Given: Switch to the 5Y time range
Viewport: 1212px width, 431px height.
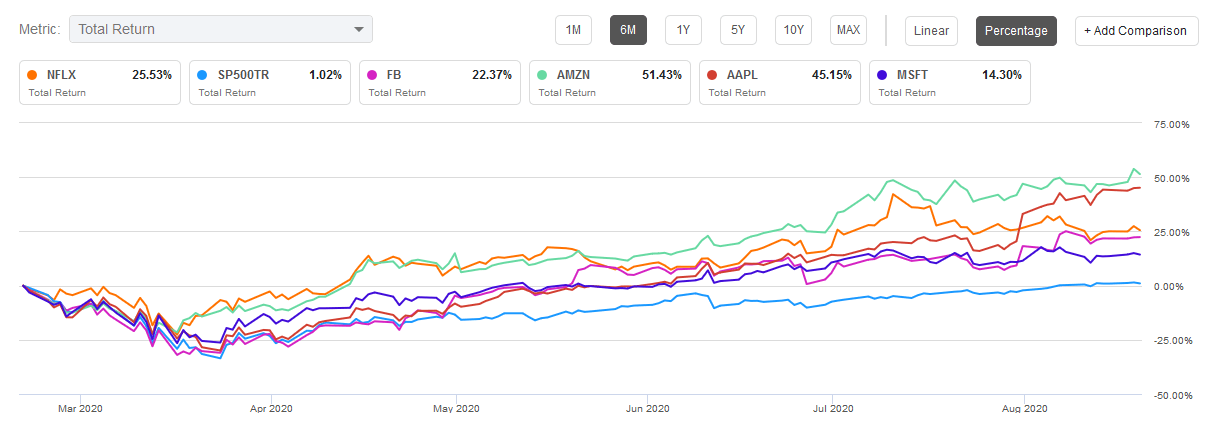Looking at the screenshot, I should pyautogui.click(x=738, y=30).
